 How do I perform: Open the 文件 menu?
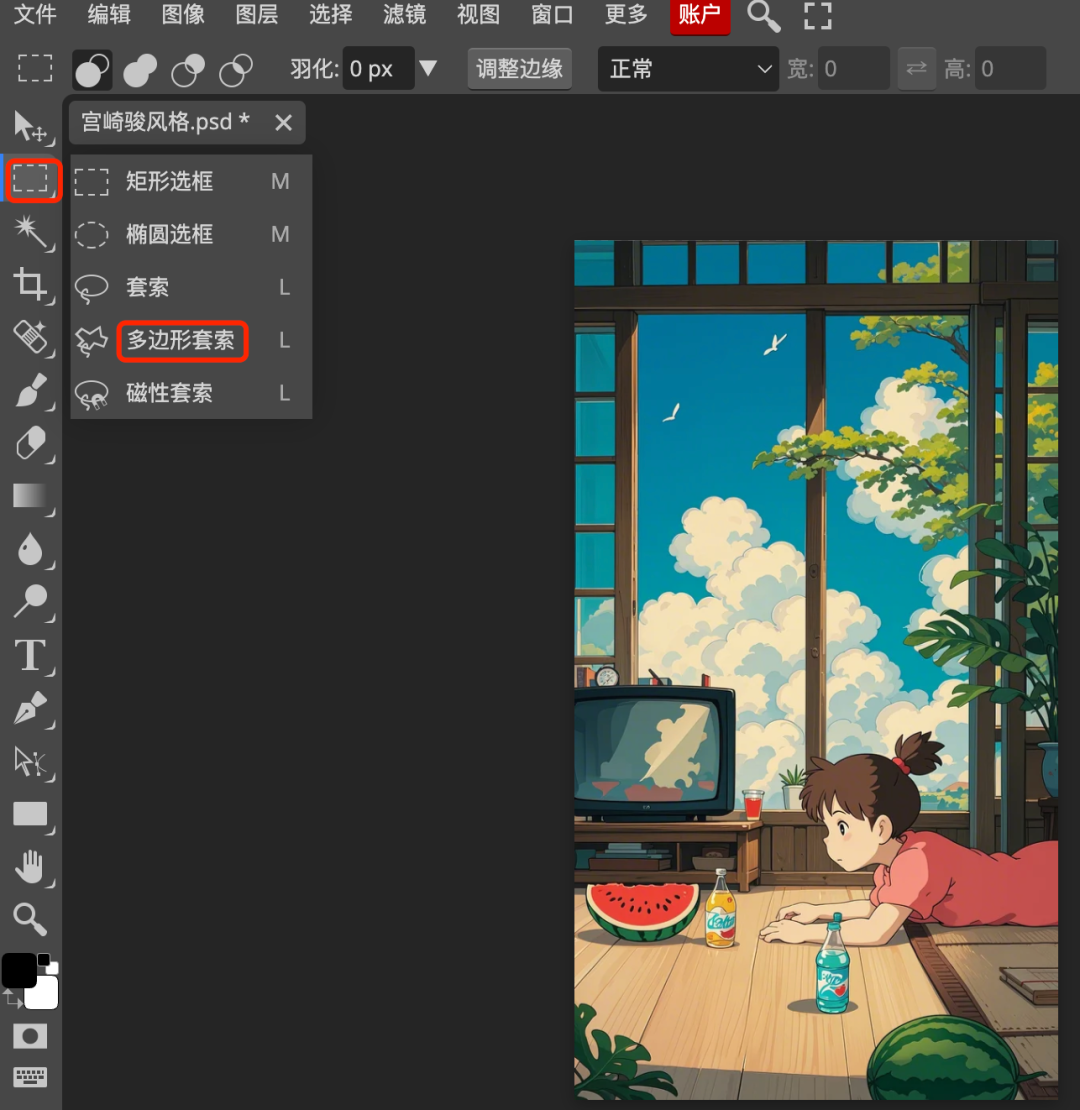point(35,14)
